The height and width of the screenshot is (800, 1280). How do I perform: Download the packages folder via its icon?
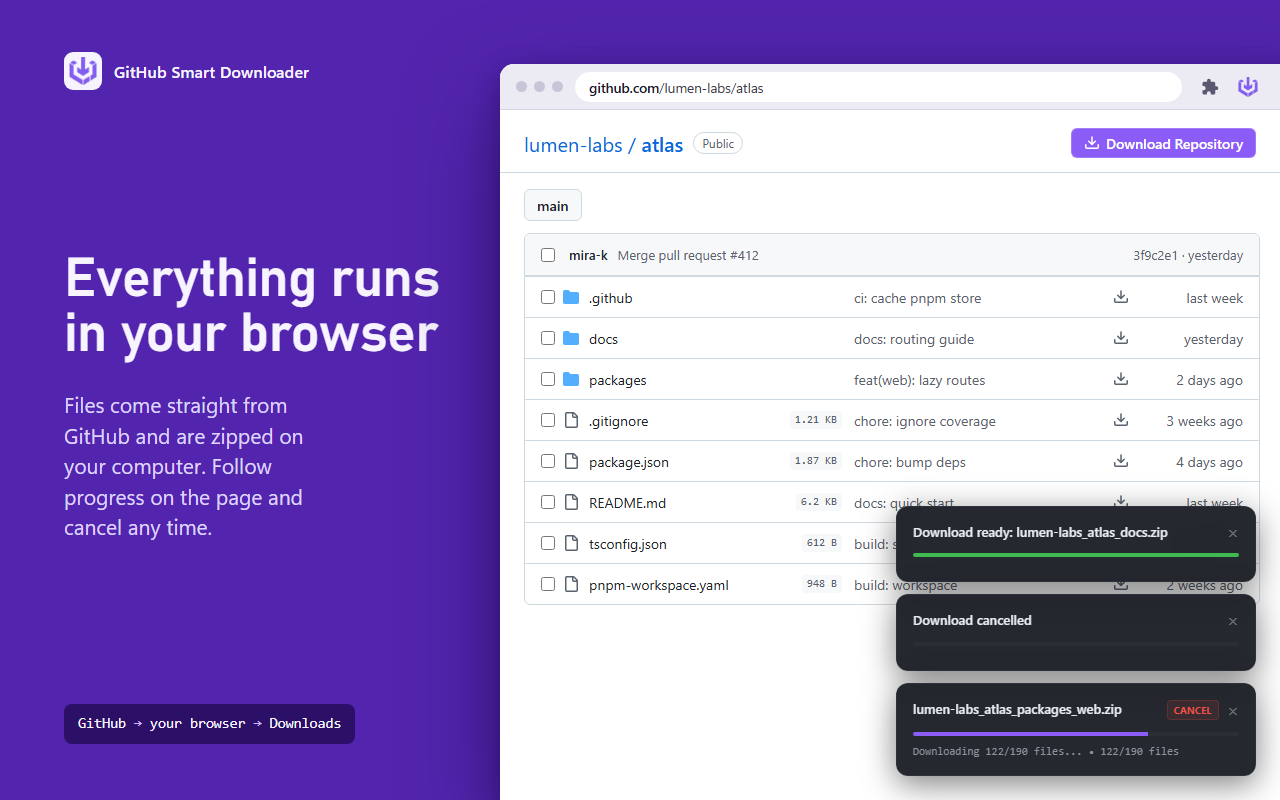coord(1121,379)
